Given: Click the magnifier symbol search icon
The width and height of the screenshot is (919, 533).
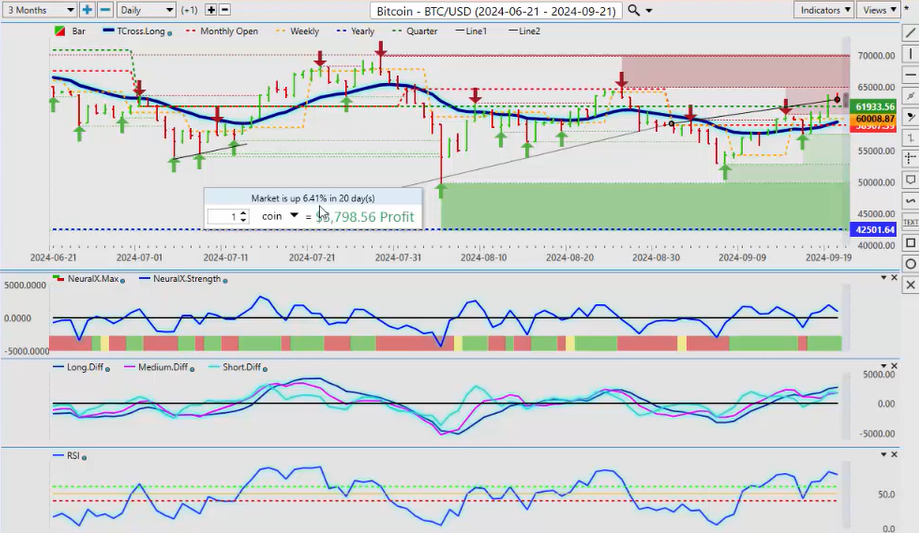Looking at the screenshot, I should tap(634, 10).
